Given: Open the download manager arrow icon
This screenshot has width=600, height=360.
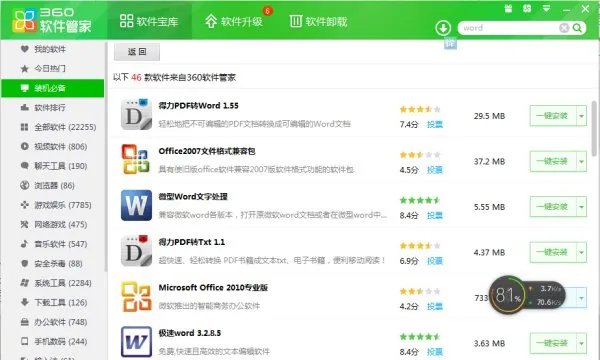Looking at the screenshot, I should pos(443,28).
